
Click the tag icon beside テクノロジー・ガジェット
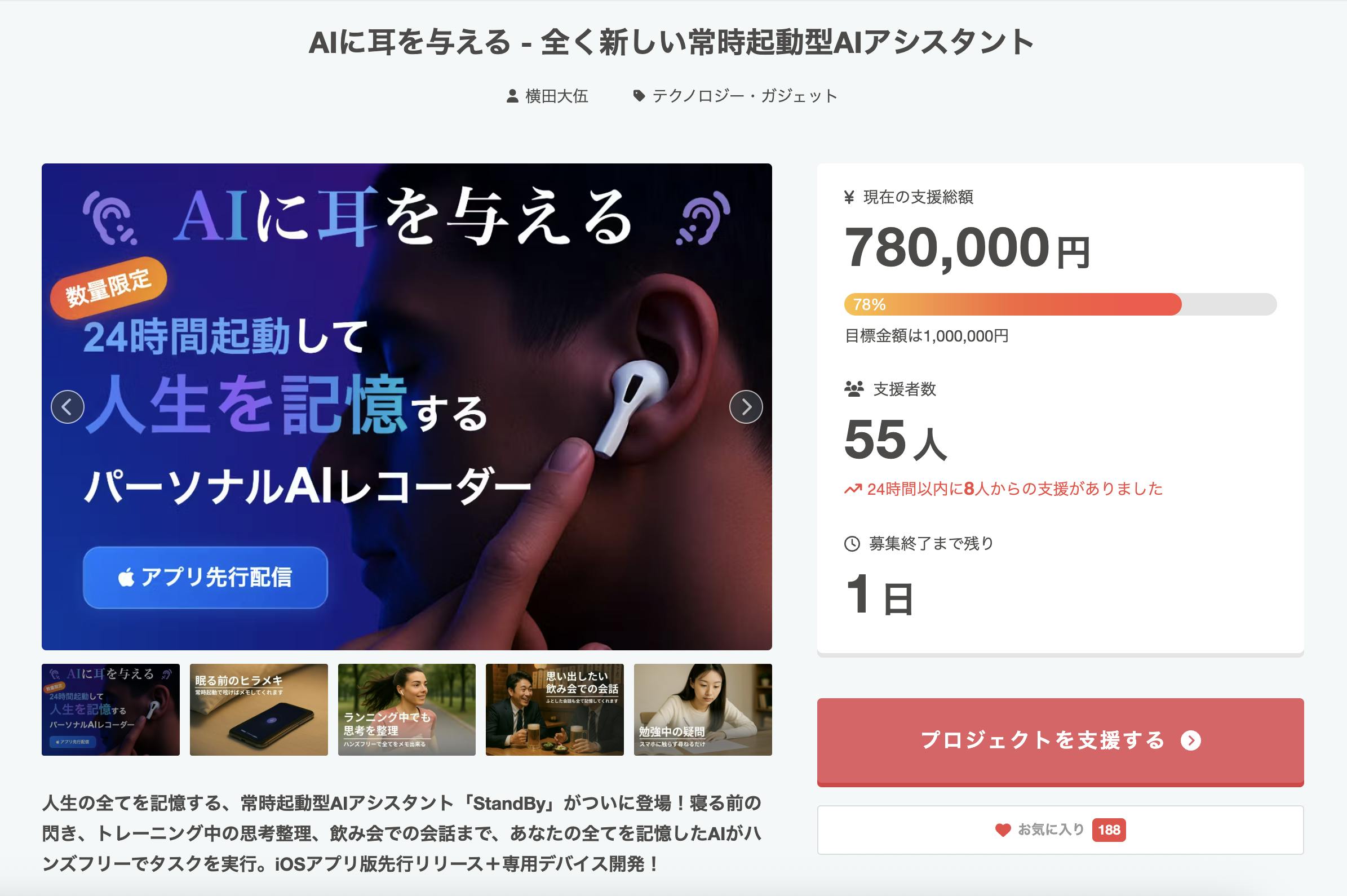(x=639, y=96)
